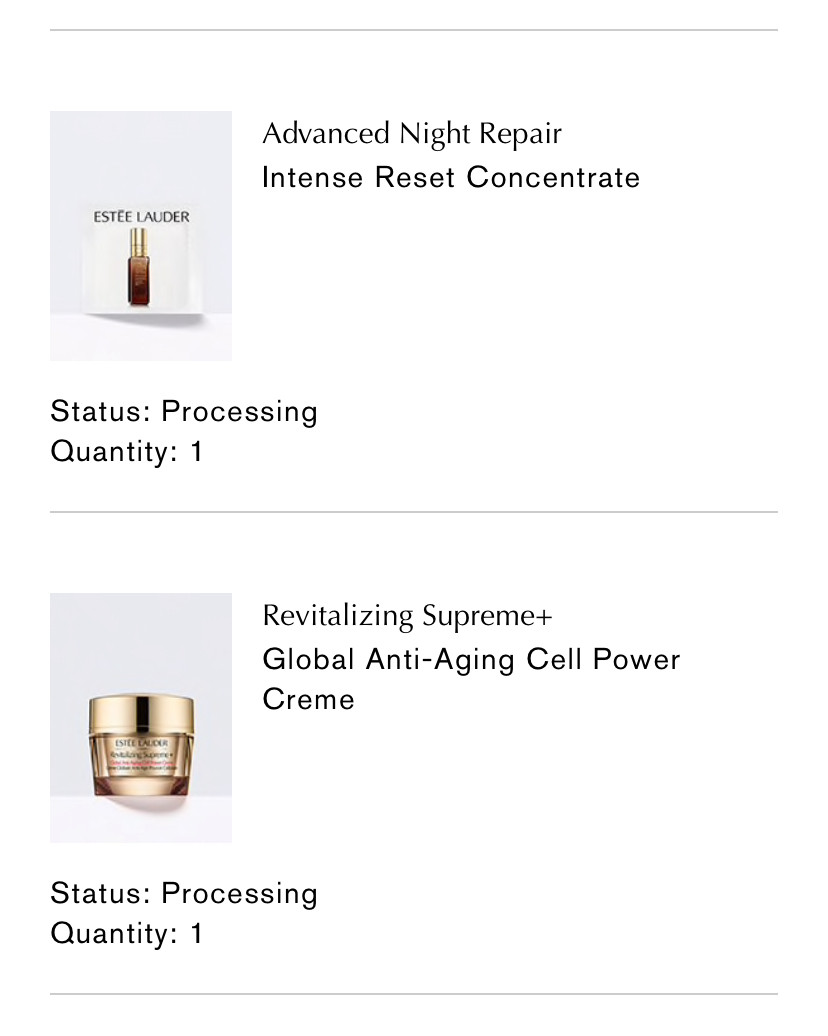
Task: Click the Revitalizing Supreme+ product title
Action: coord(407,616)
